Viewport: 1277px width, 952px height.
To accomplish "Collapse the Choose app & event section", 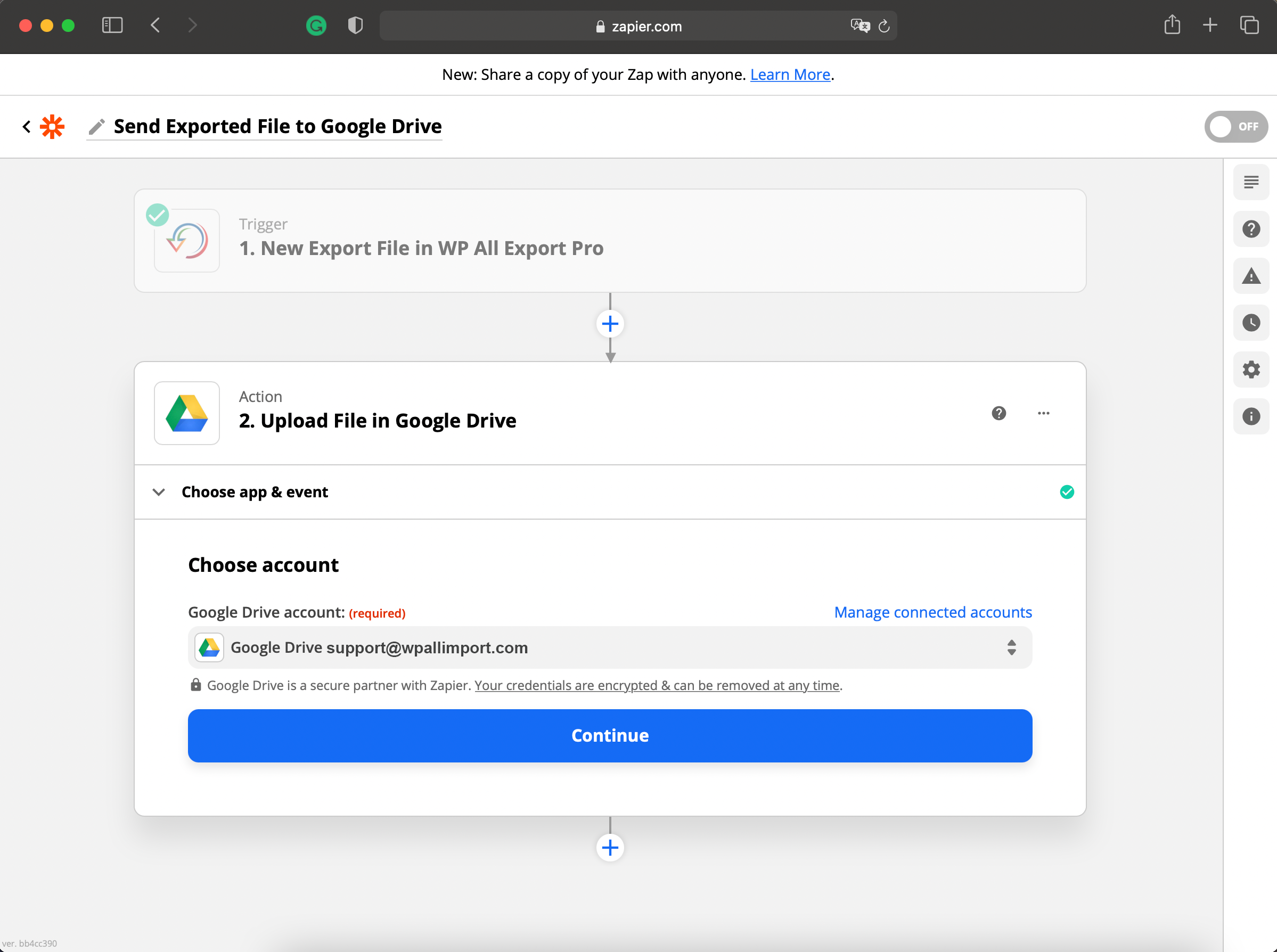I will [159, 492].
